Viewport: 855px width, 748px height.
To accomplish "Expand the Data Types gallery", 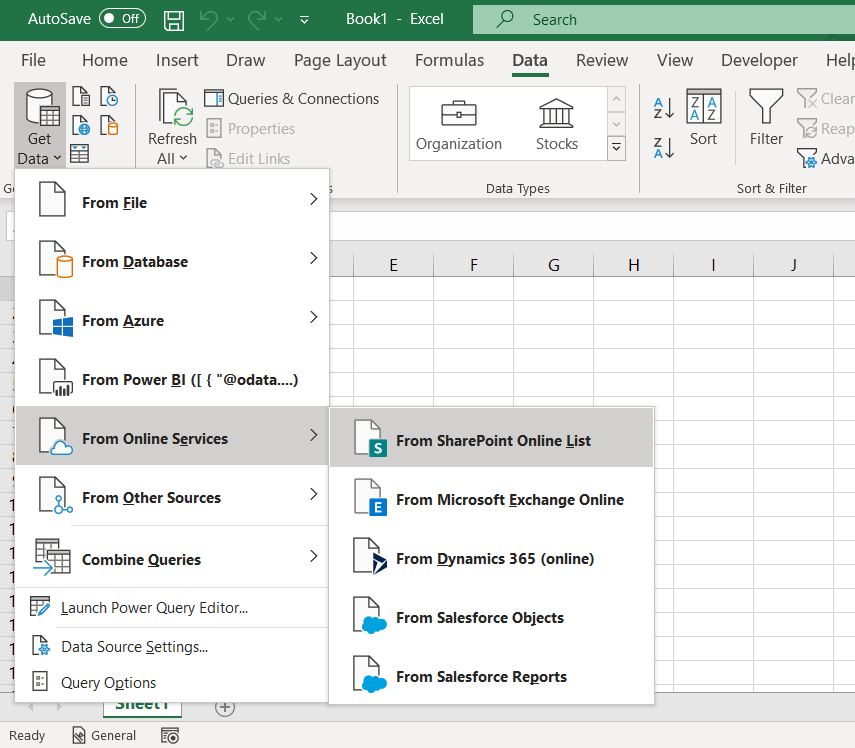I will coord(617,148).
